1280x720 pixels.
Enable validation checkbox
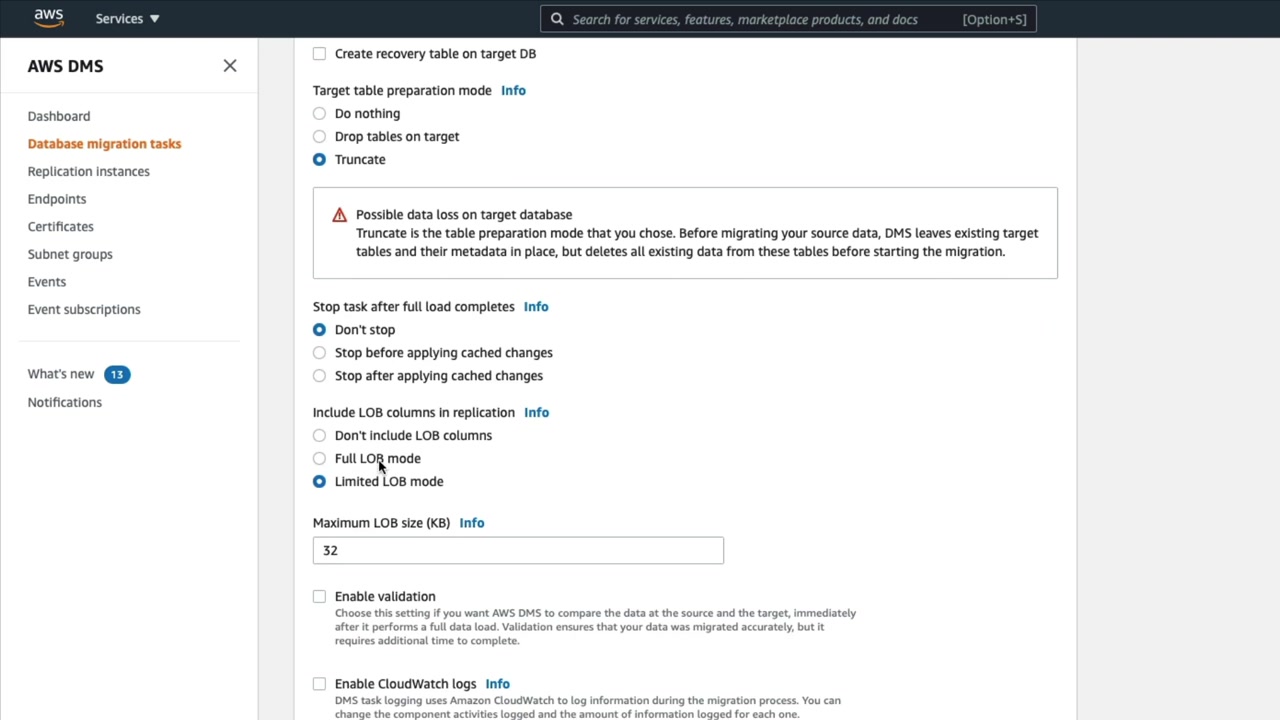tap(319, 597)
